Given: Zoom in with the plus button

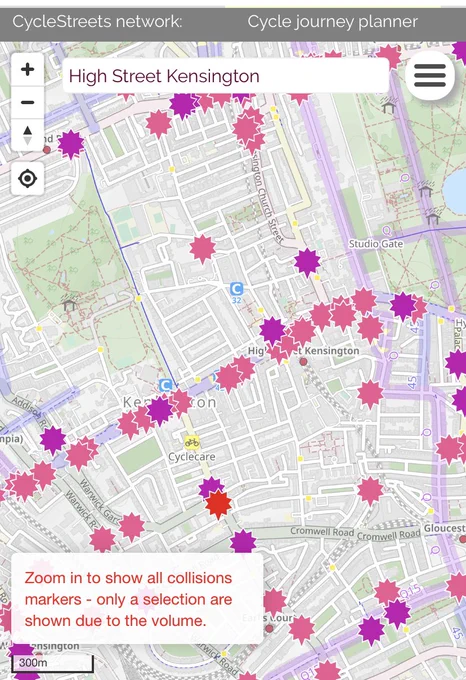Looking at the screenshot, I should (27, 69).
